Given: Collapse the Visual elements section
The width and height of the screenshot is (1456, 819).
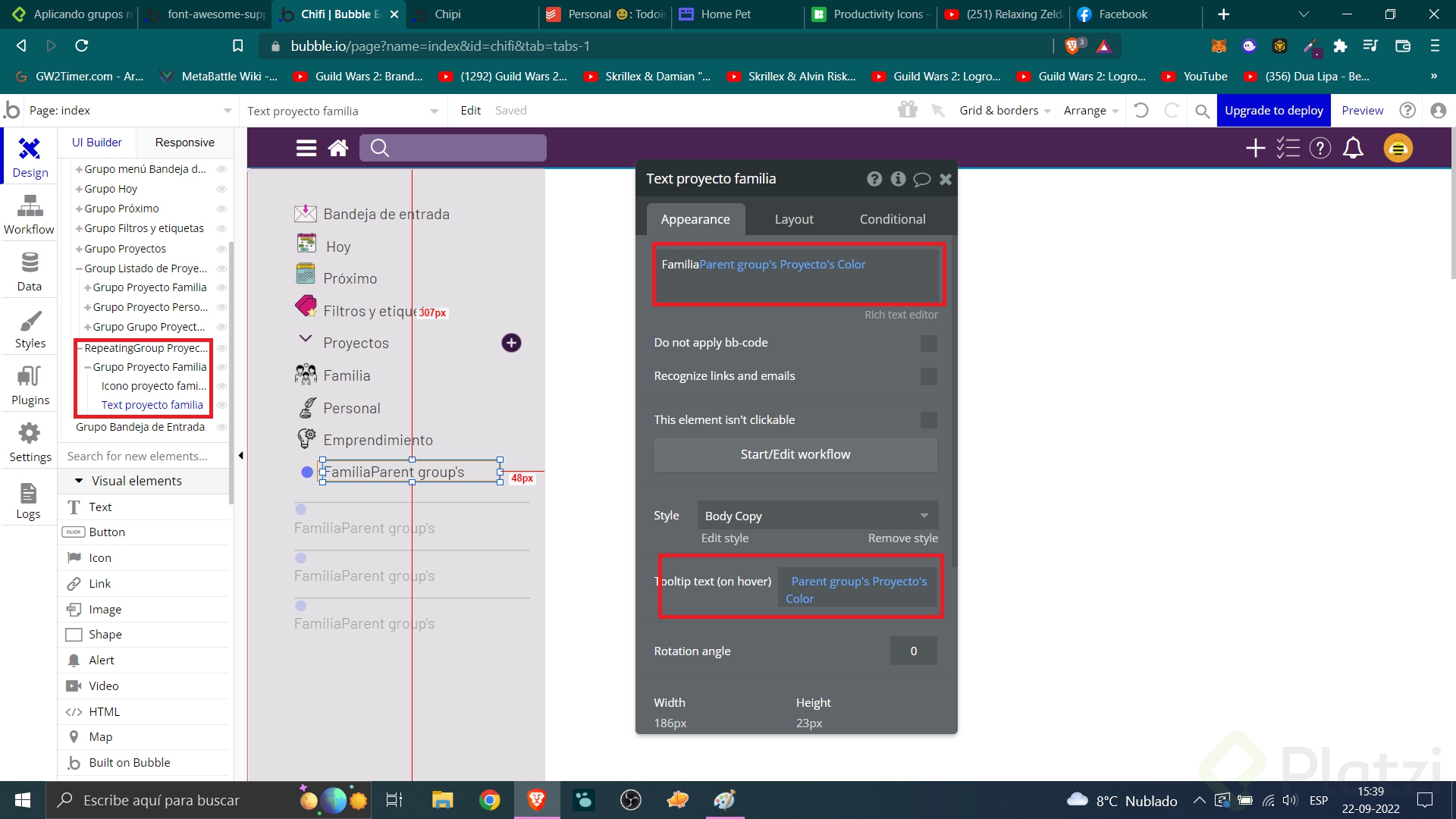Looking at the screenshot, I should 79,481.
